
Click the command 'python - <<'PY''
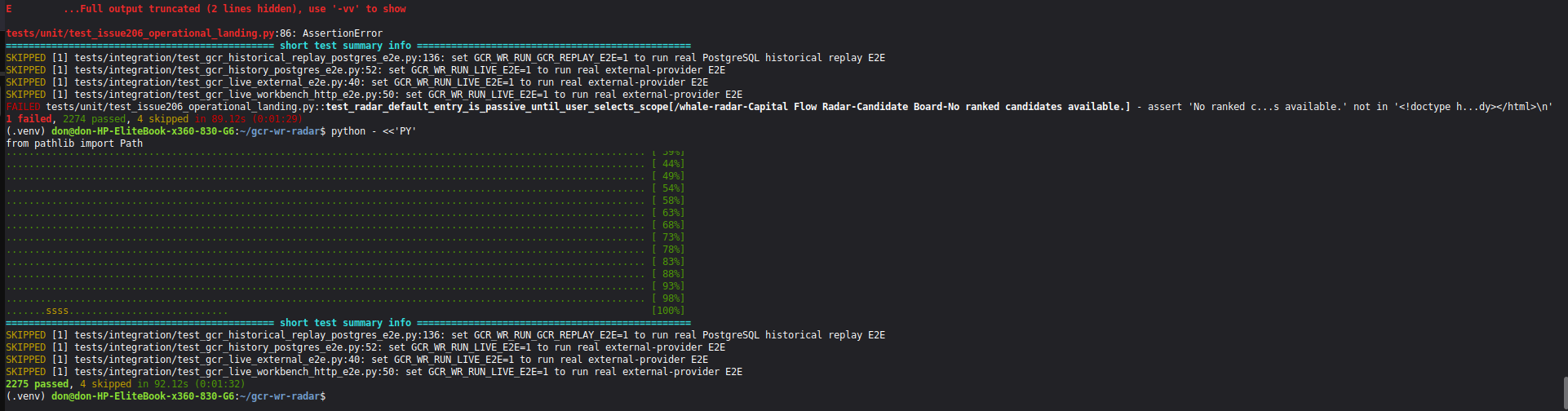pyautogui.click(x=374, y=131)
